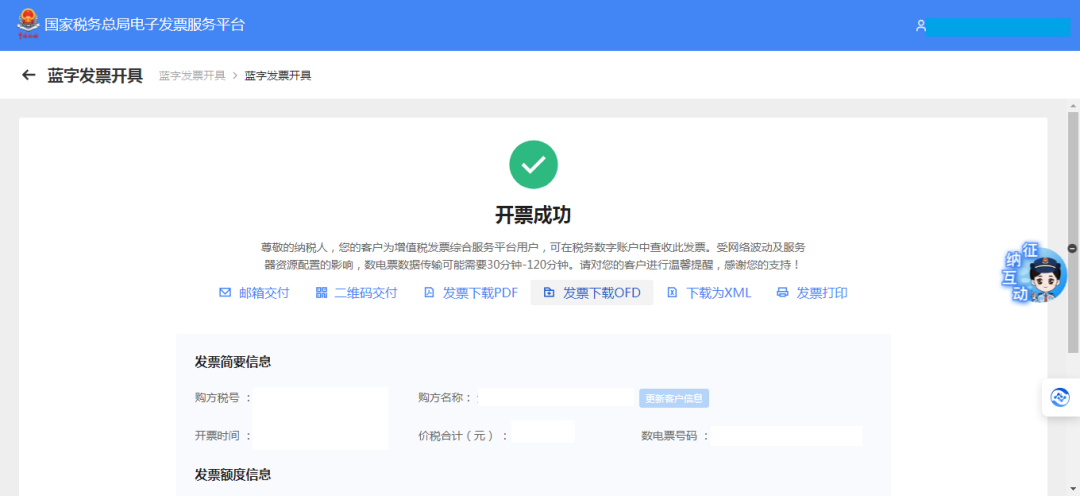Click the mail icon for 邮箱交付

(x=225, y=293)
